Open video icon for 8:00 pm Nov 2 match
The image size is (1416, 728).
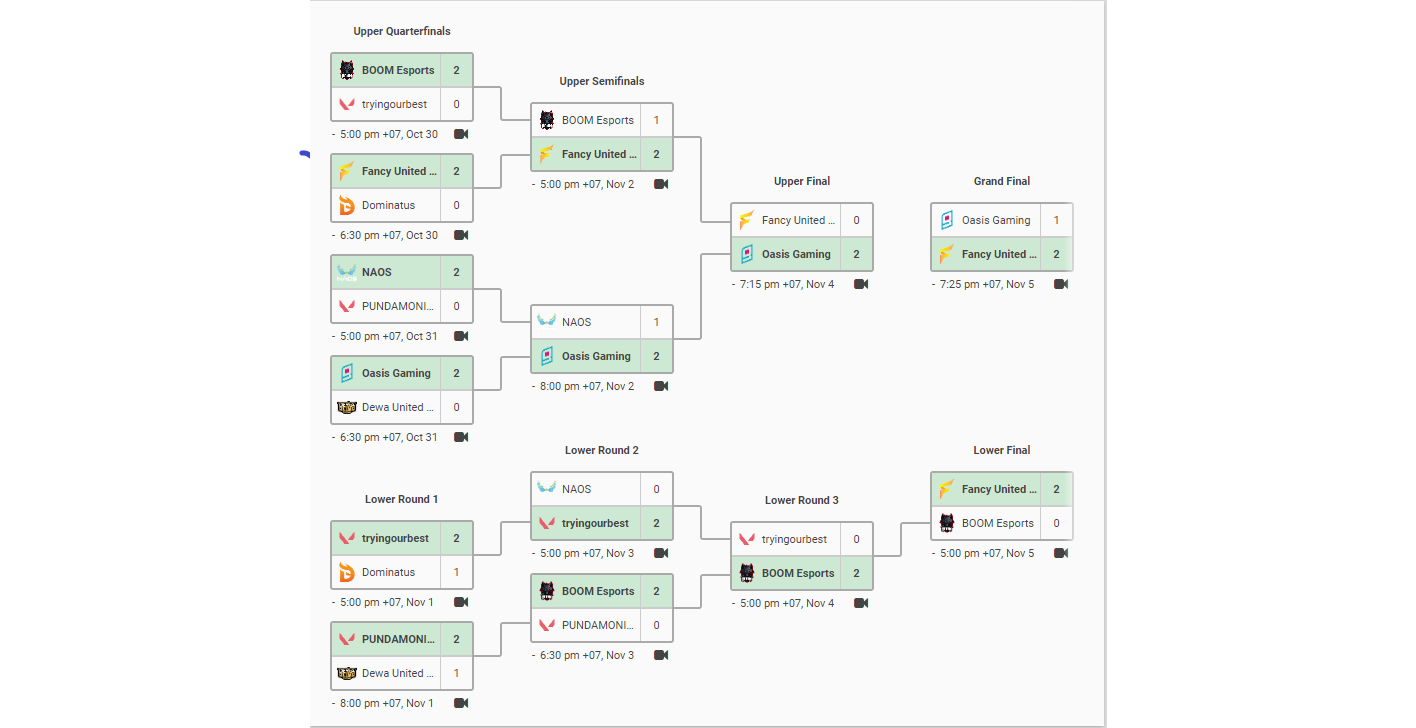(661, 386)
